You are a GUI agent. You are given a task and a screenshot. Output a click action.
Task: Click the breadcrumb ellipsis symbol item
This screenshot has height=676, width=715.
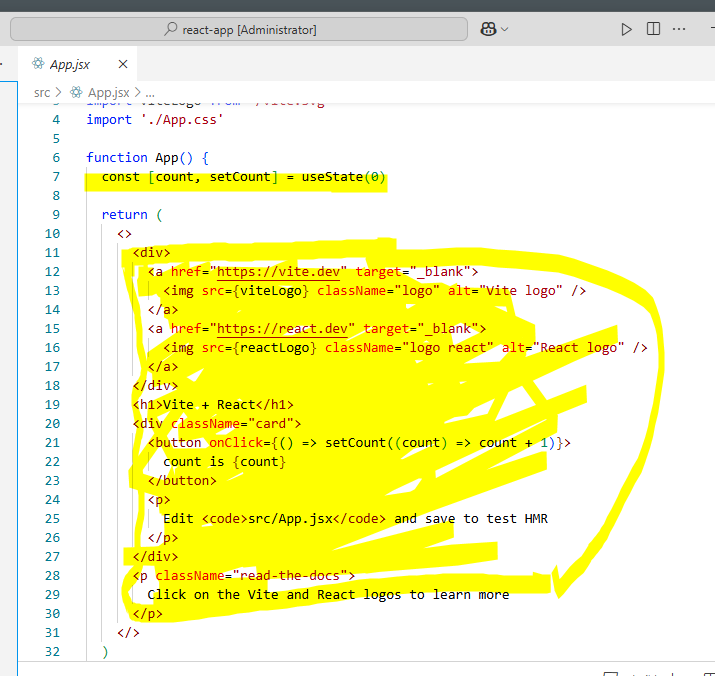pyautogui.click(x=149, y=92)
